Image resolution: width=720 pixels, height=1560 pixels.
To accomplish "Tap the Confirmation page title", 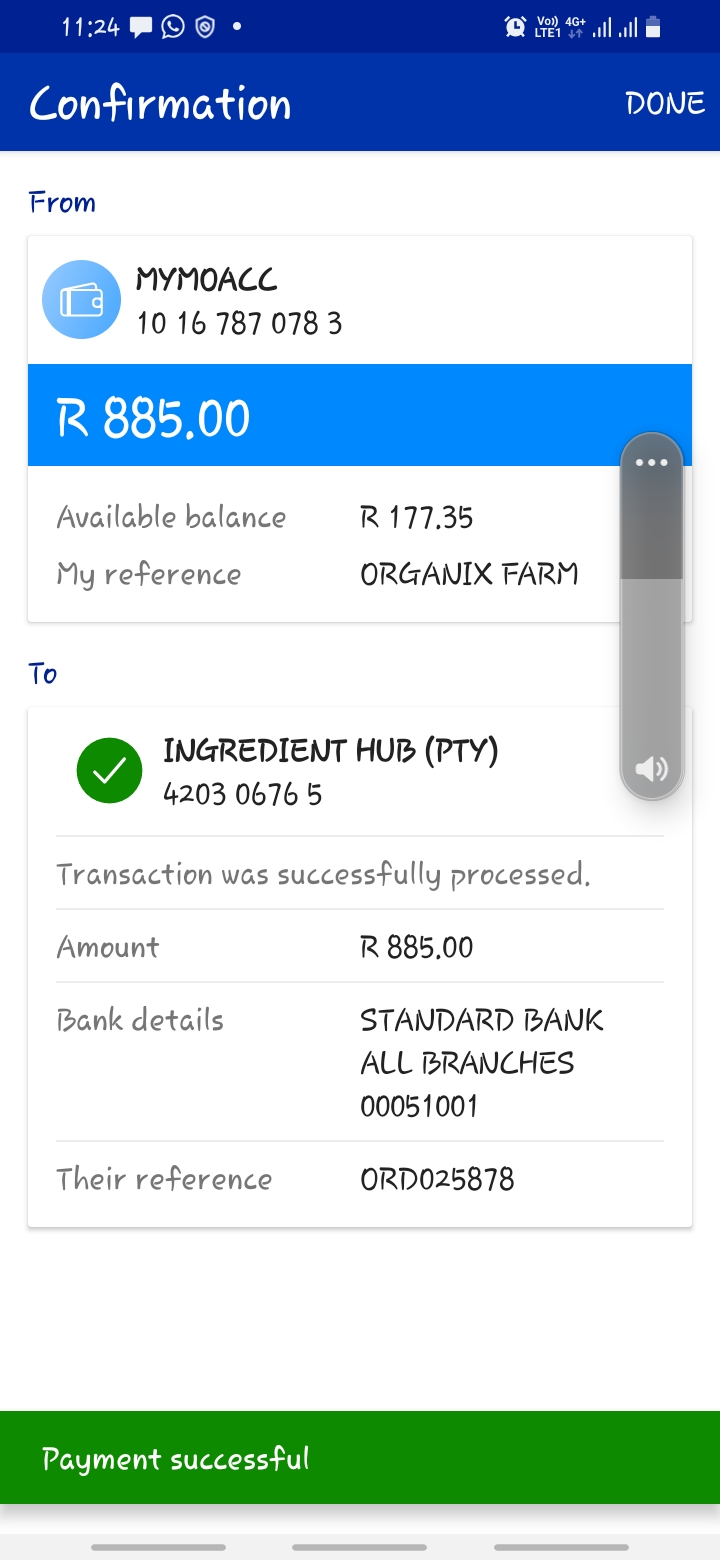I will click(x=160, y=103).
